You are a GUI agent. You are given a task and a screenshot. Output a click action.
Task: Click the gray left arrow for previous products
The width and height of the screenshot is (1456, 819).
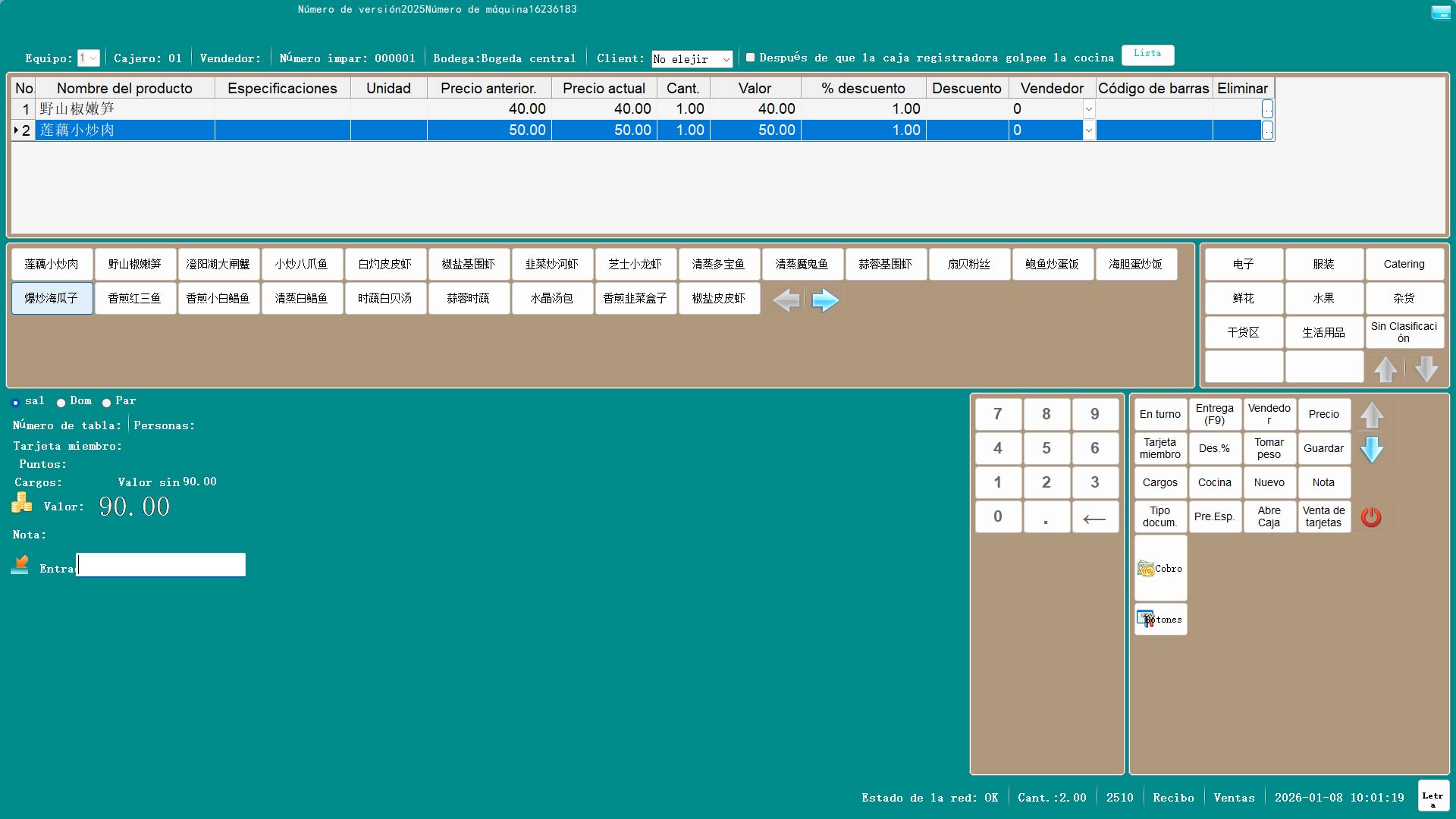click(786, 300)
